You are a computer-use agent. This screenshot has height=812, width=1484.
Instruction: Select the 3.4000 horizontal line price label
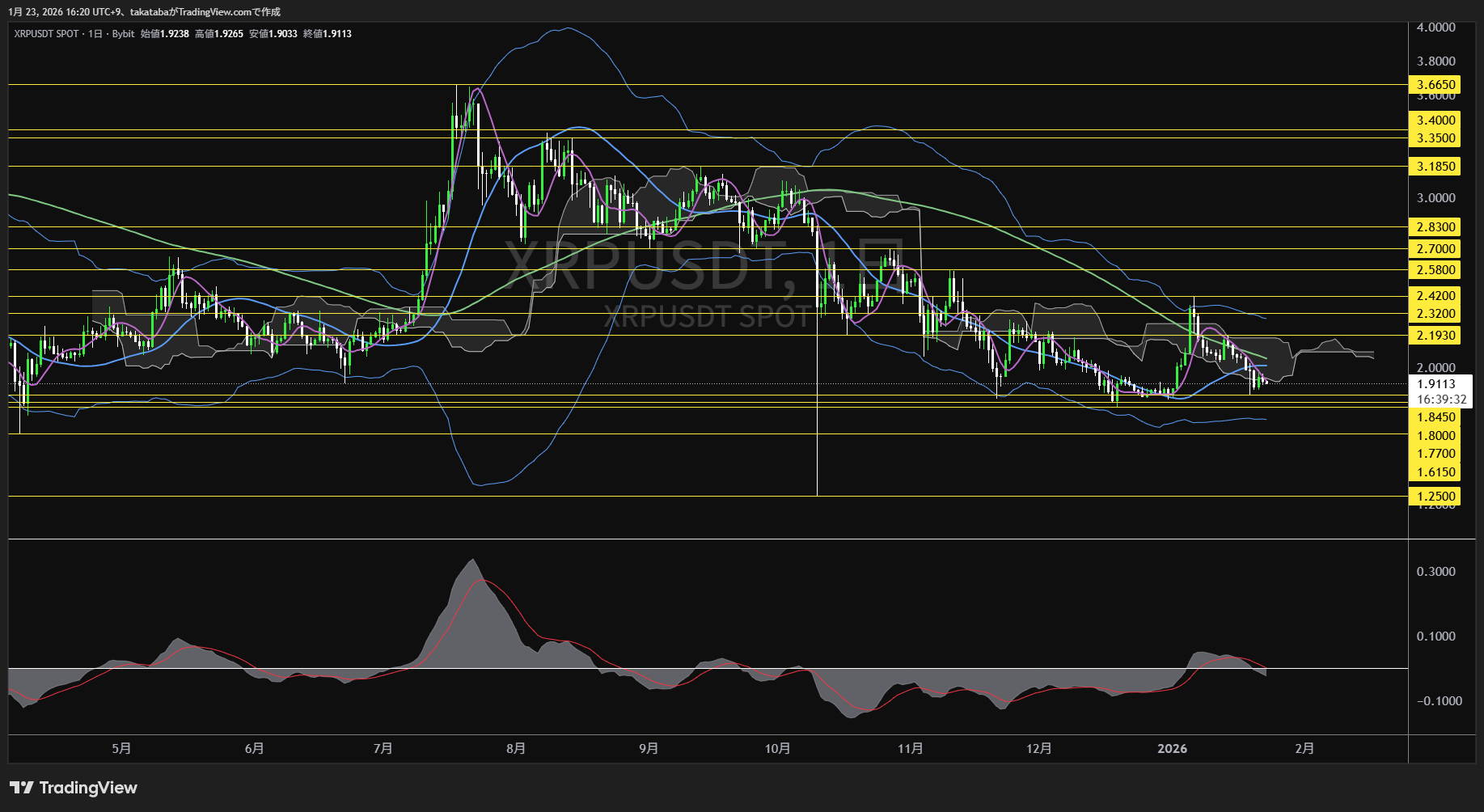[1435, 121]
